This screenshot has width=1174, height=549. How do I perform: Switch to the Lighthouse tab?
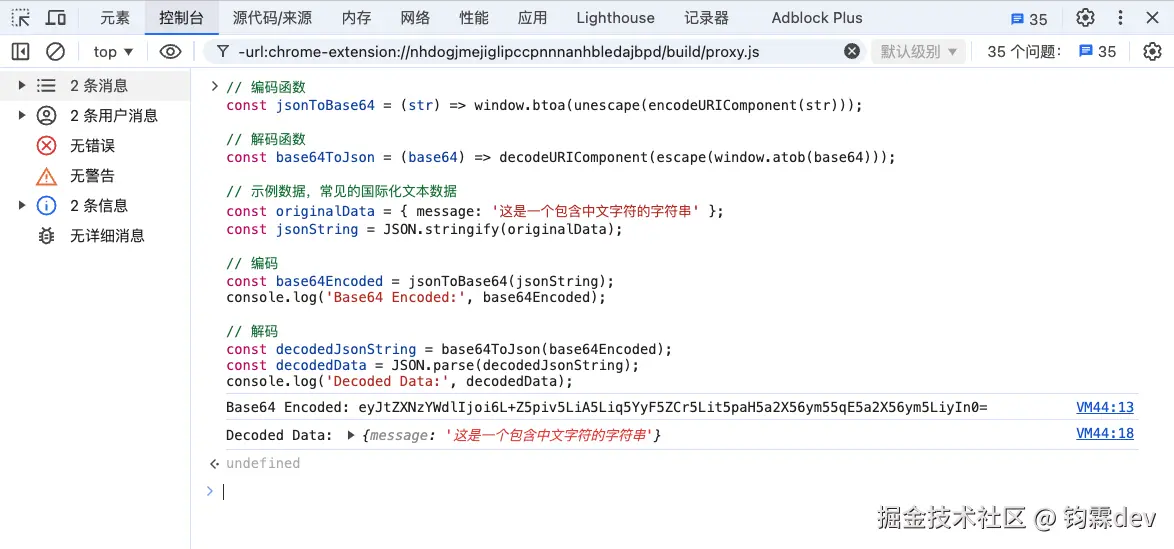pos(615,18)
